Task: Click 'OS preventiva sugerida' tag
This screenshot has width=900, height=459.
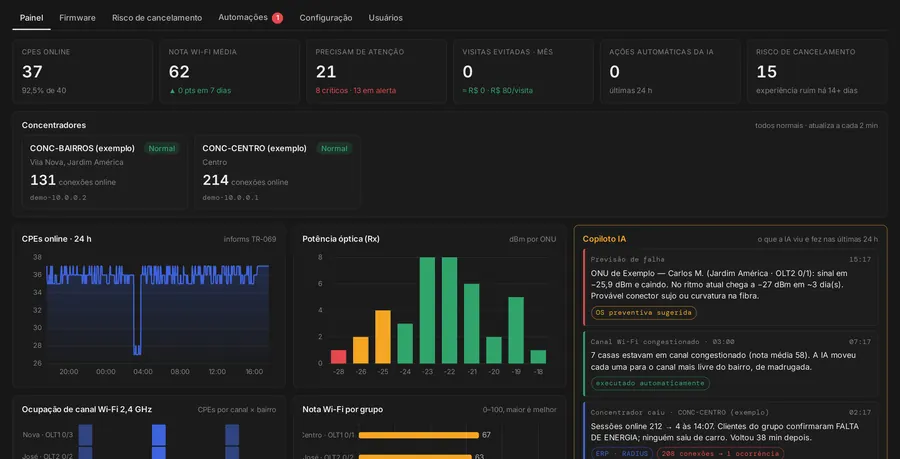Action: click(x=643, y=313)
